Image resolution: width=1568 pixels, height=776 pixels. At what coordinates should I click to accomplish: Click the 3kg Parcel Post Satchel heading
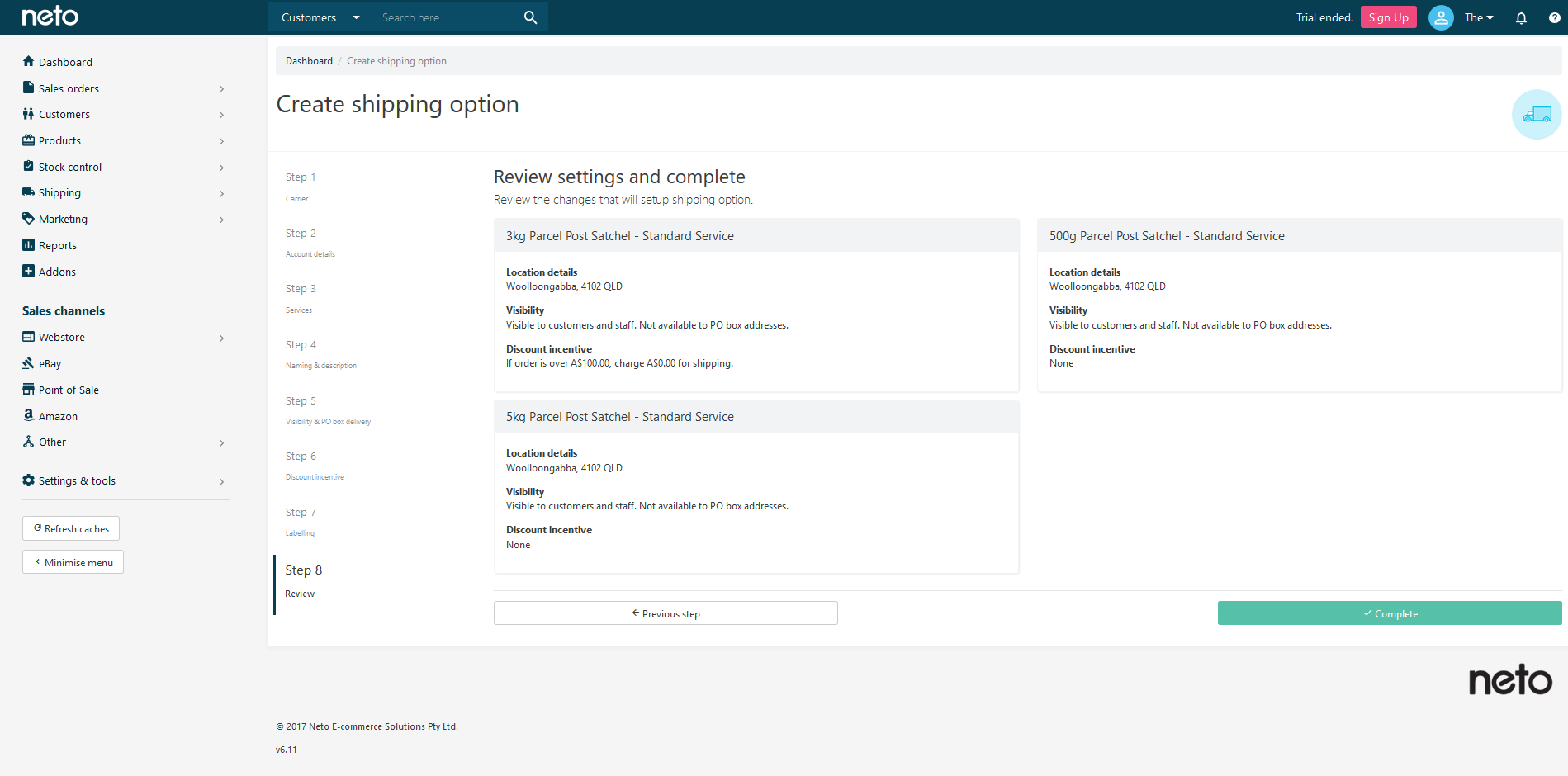(620, 236)
